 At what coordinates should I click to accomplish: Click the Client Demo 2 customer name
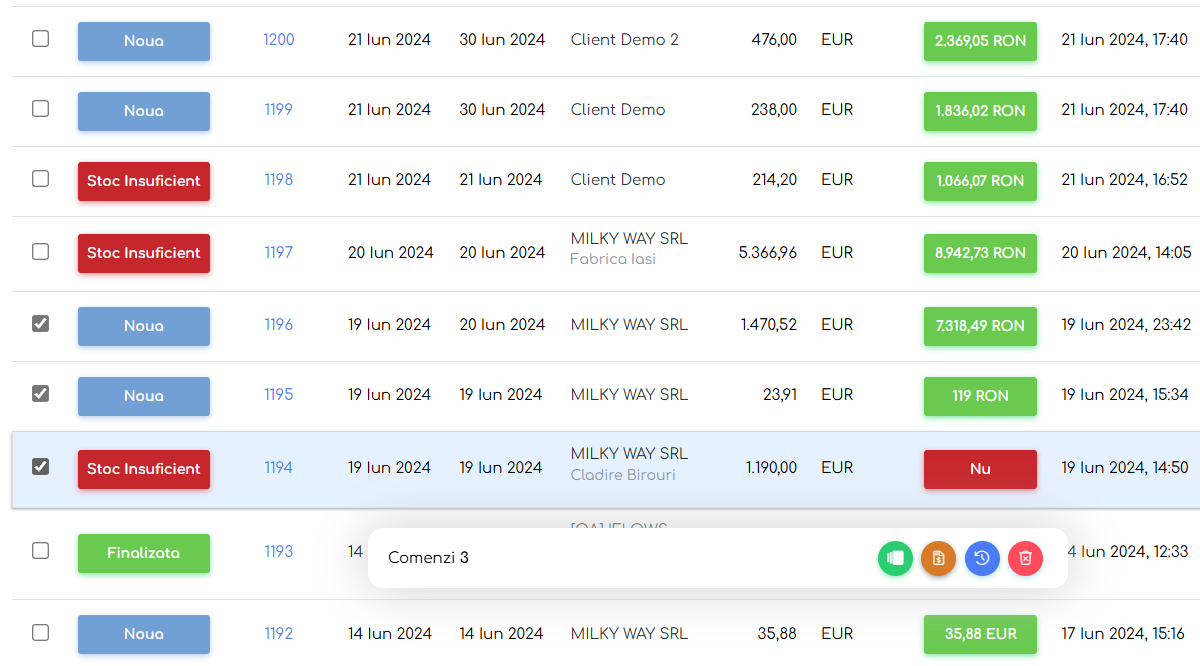click(624, 40)
